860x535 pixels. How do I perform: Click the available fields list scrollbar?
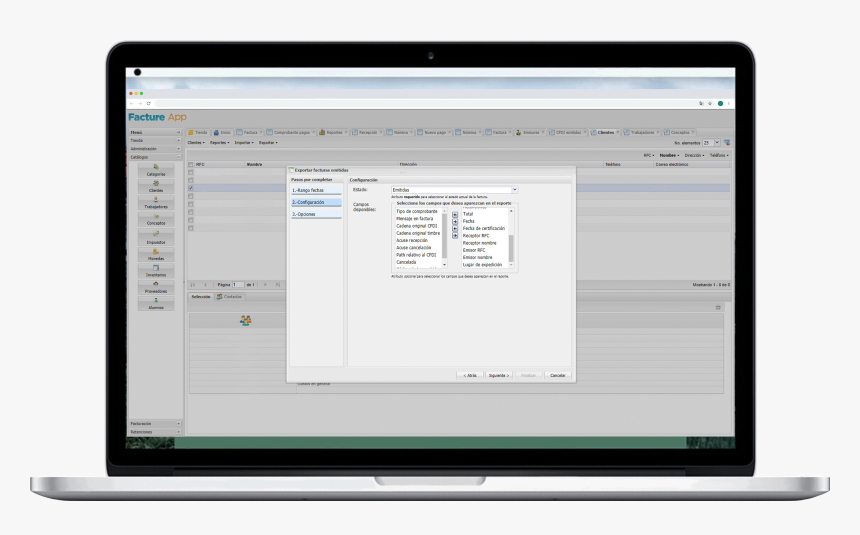(444, 237)
